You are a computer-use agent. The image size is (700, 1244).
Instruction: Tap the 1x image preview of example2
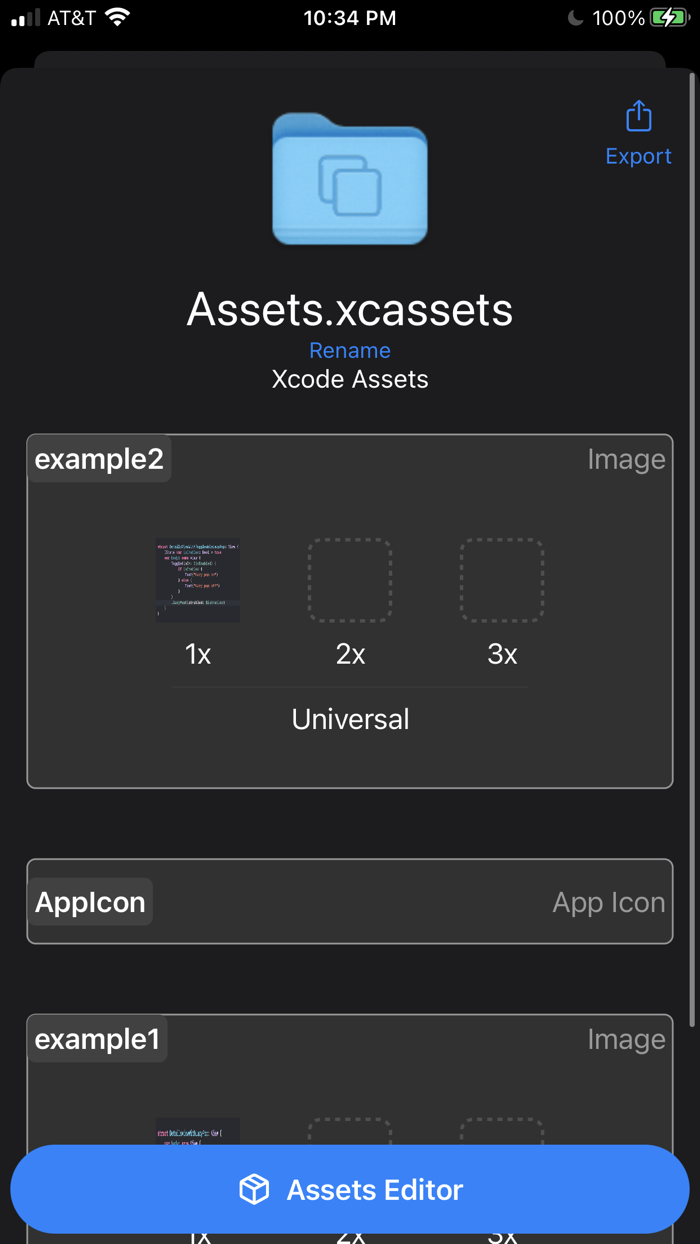(x=197, y=580)
